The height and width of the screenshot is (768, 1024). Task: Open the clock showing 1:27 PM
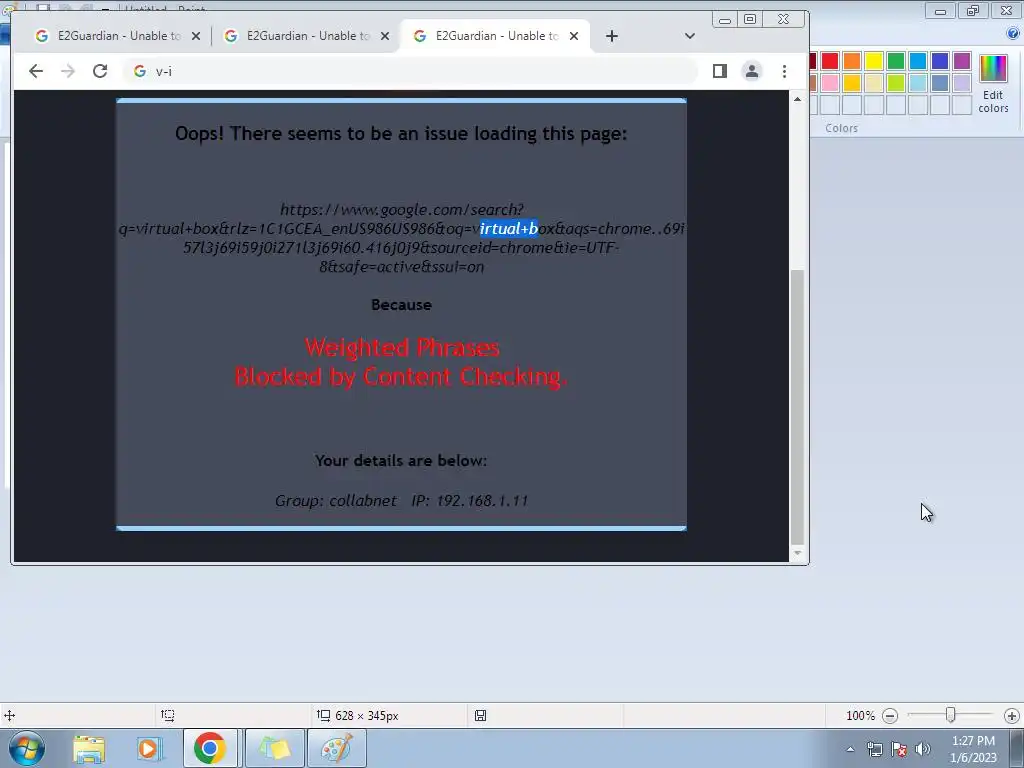click(x=973, y=749)
